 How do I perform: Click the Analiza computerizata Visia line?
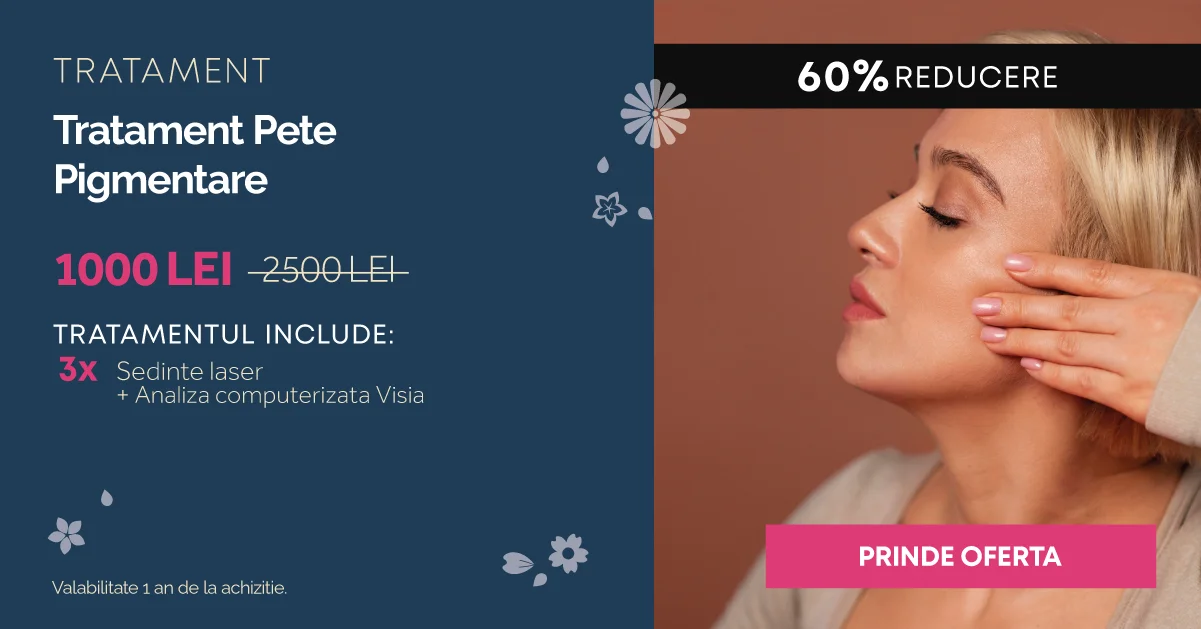270,395
